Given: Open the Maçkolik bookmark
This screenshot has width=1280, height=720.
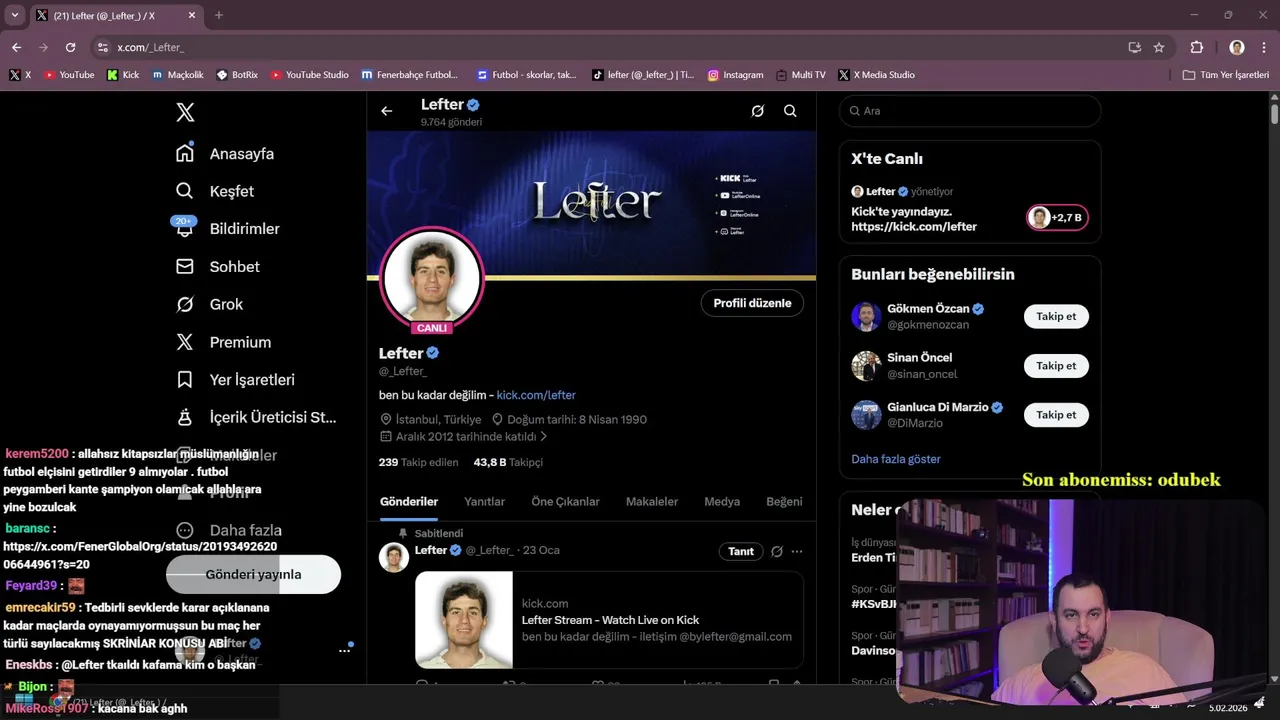Looking at the screenshot, I should click(x=178, y=75).
